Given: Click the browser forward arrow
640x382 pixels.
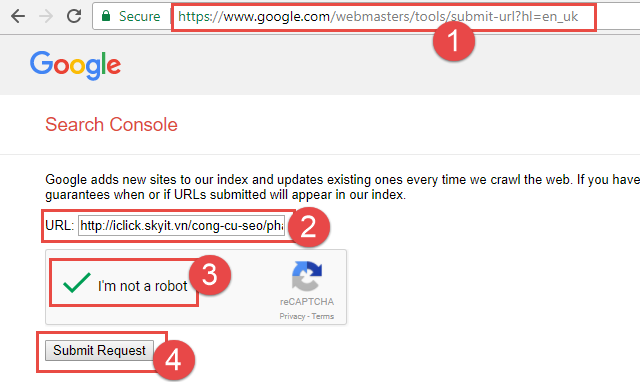Looking at the screenshot, I should pyautogui.click(x=46, y=16).
